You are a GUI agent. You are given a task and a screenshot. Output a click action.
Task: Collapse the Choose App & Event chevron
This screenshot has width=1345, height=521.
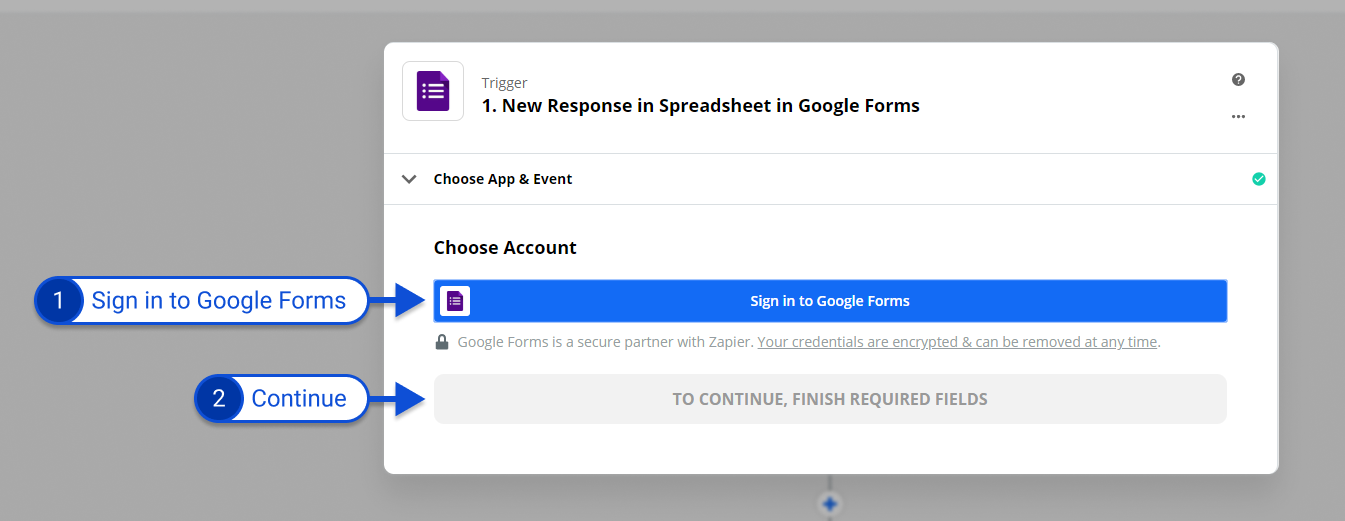tap(409, 180)
